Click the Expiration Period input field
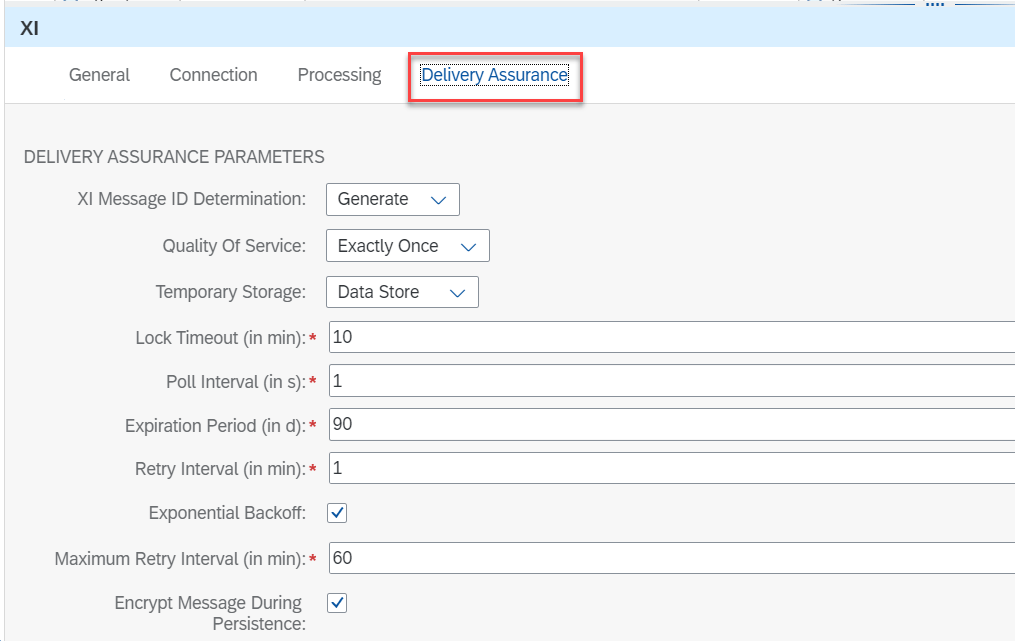Screen dimensions: 1015x641 point(670,424)
